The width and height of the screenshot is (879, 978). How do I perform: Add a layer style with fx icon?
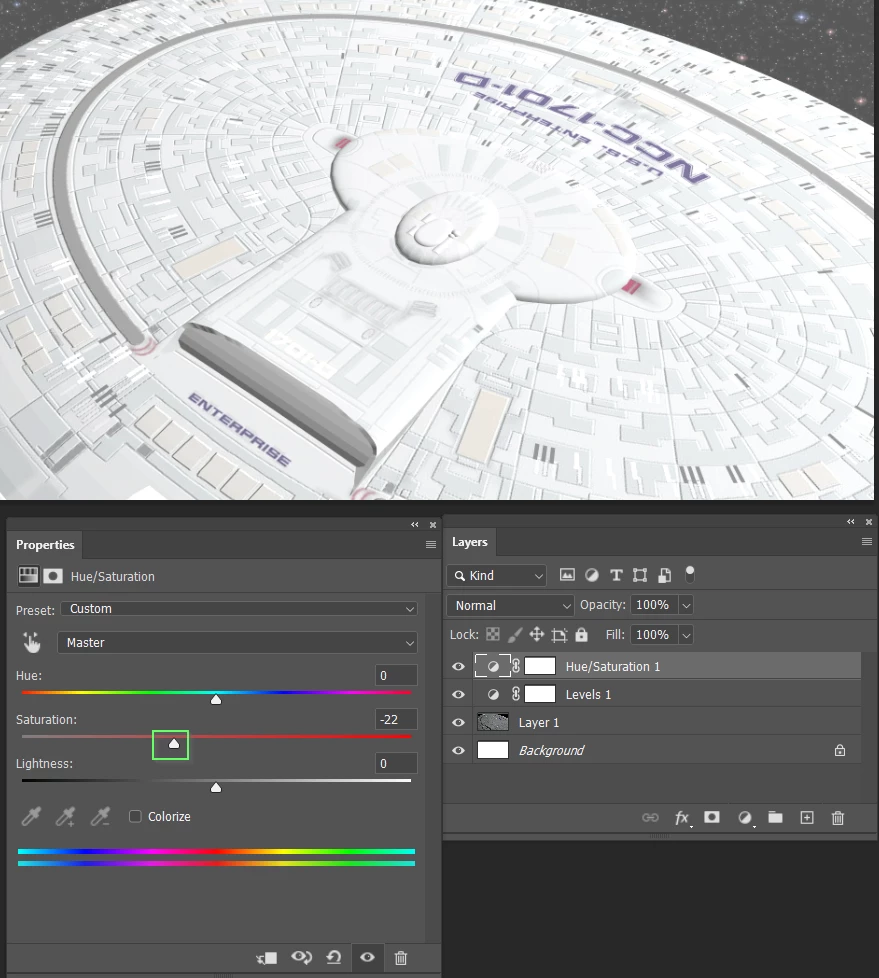pos(682,818)
